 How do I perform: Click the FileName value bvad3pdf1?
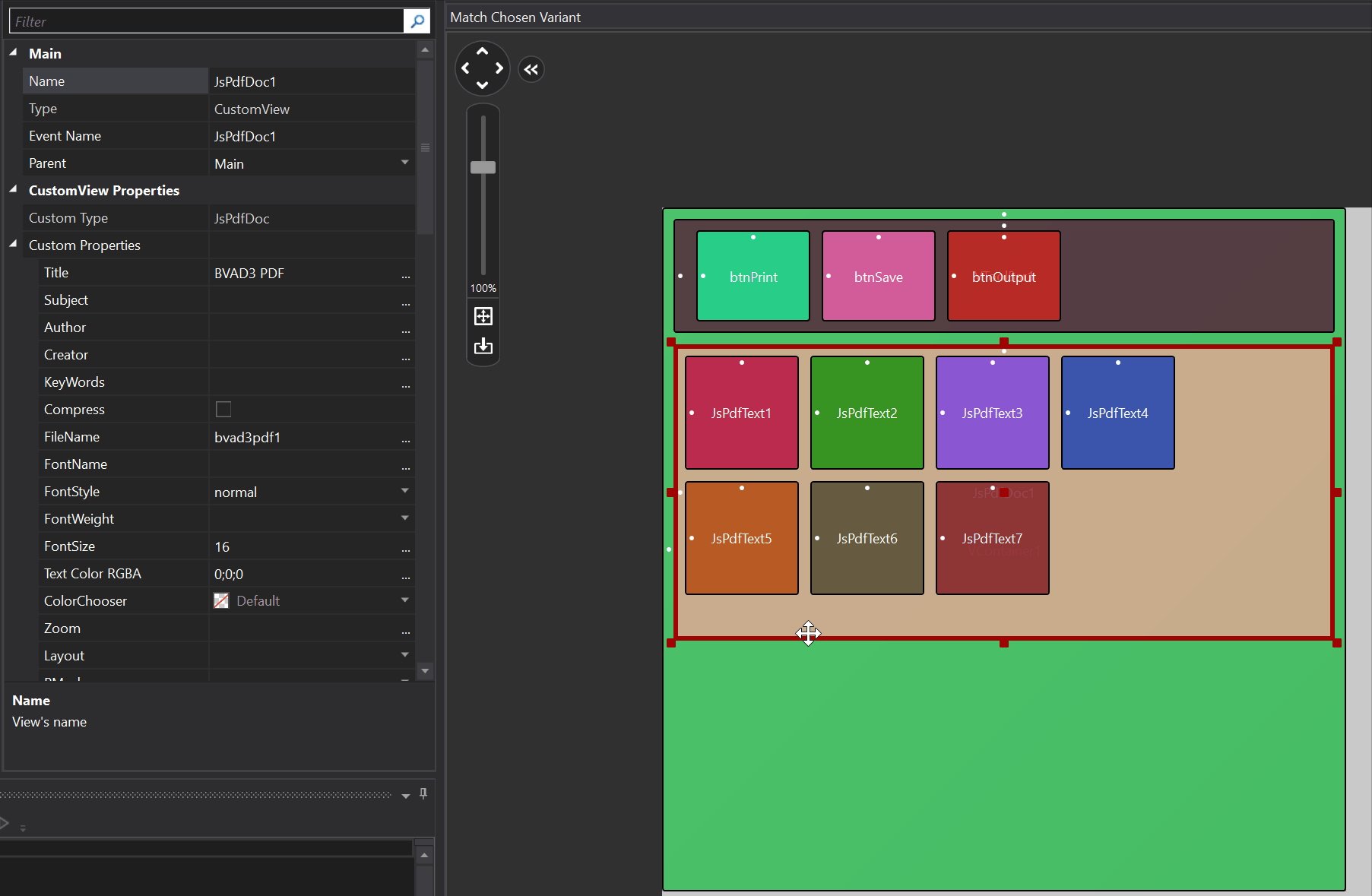248,438
